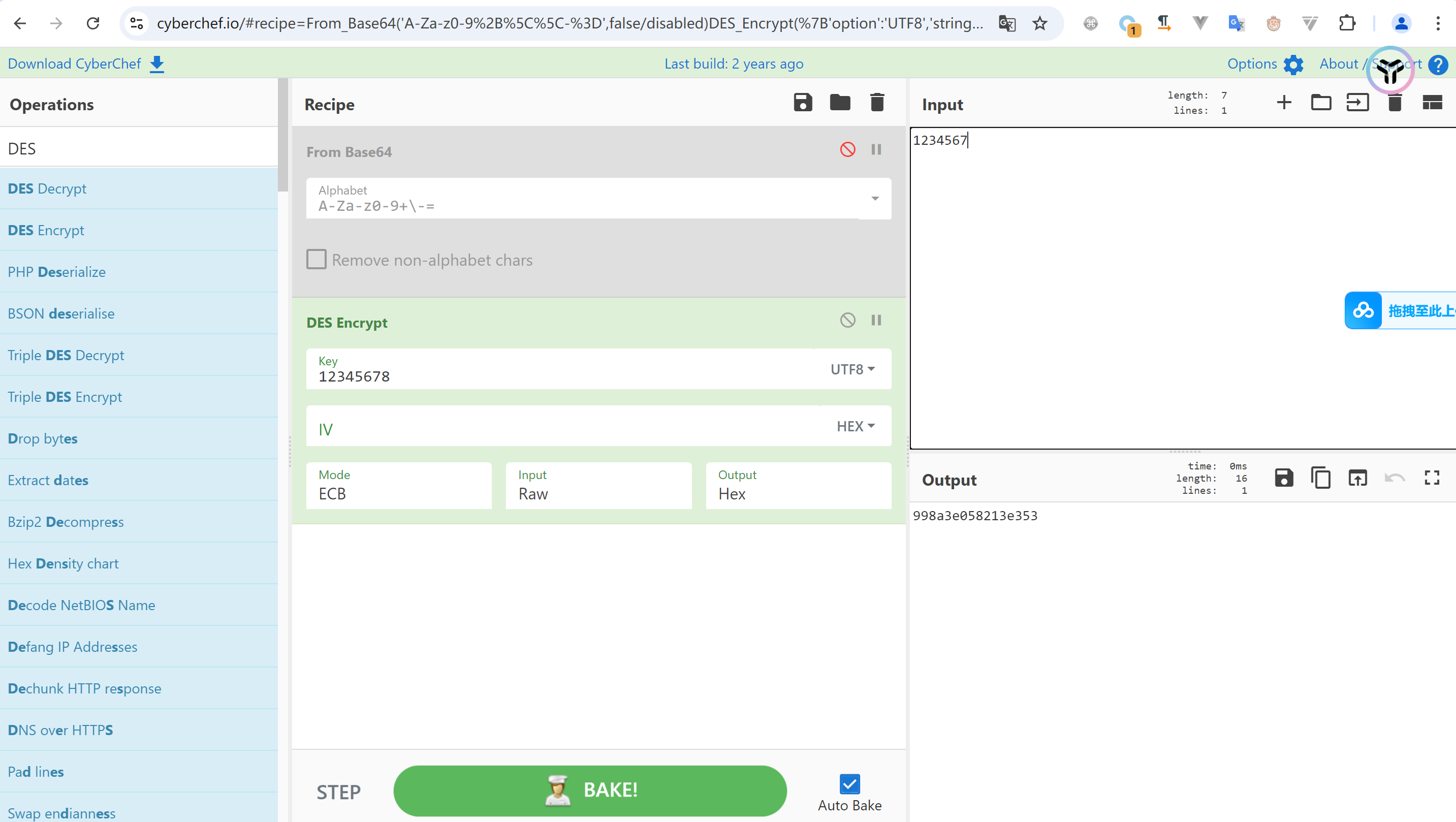Select DES Decrypt operation
Screen dimensions: 1456x822
click(139, 188)
